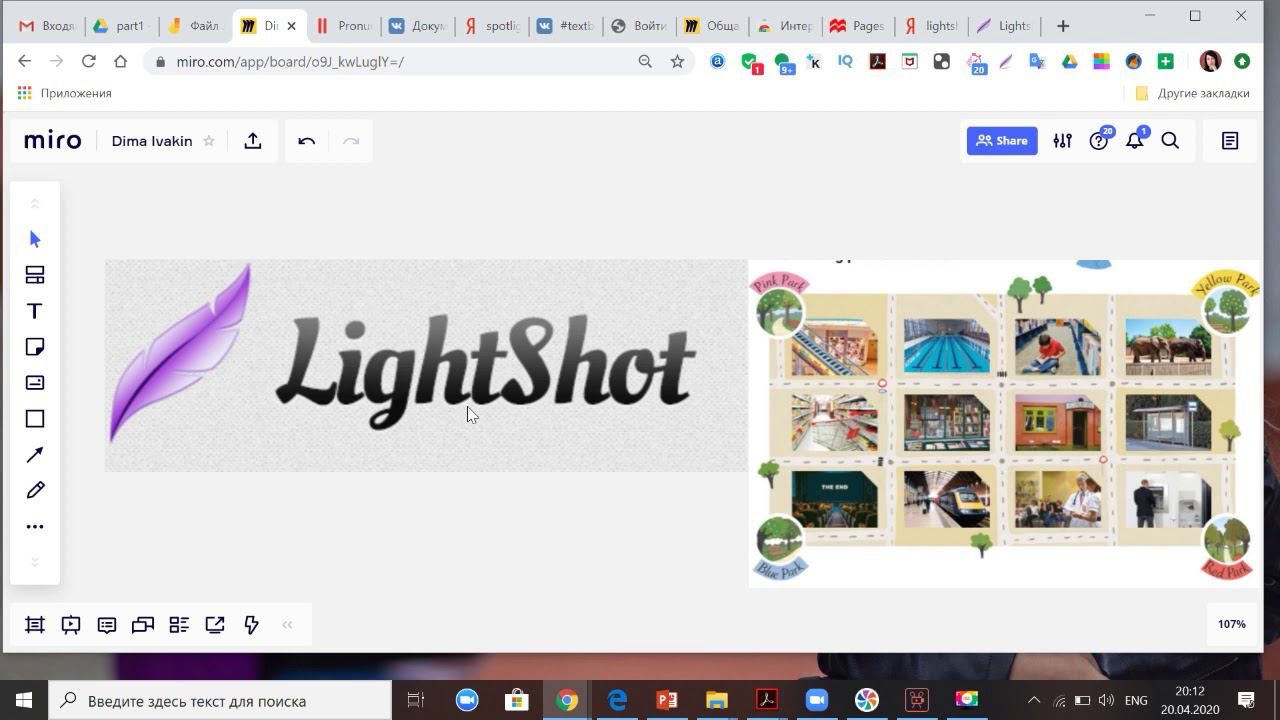
Task: Show hidden system tray icons
Action: click(x=1034, y=700)
